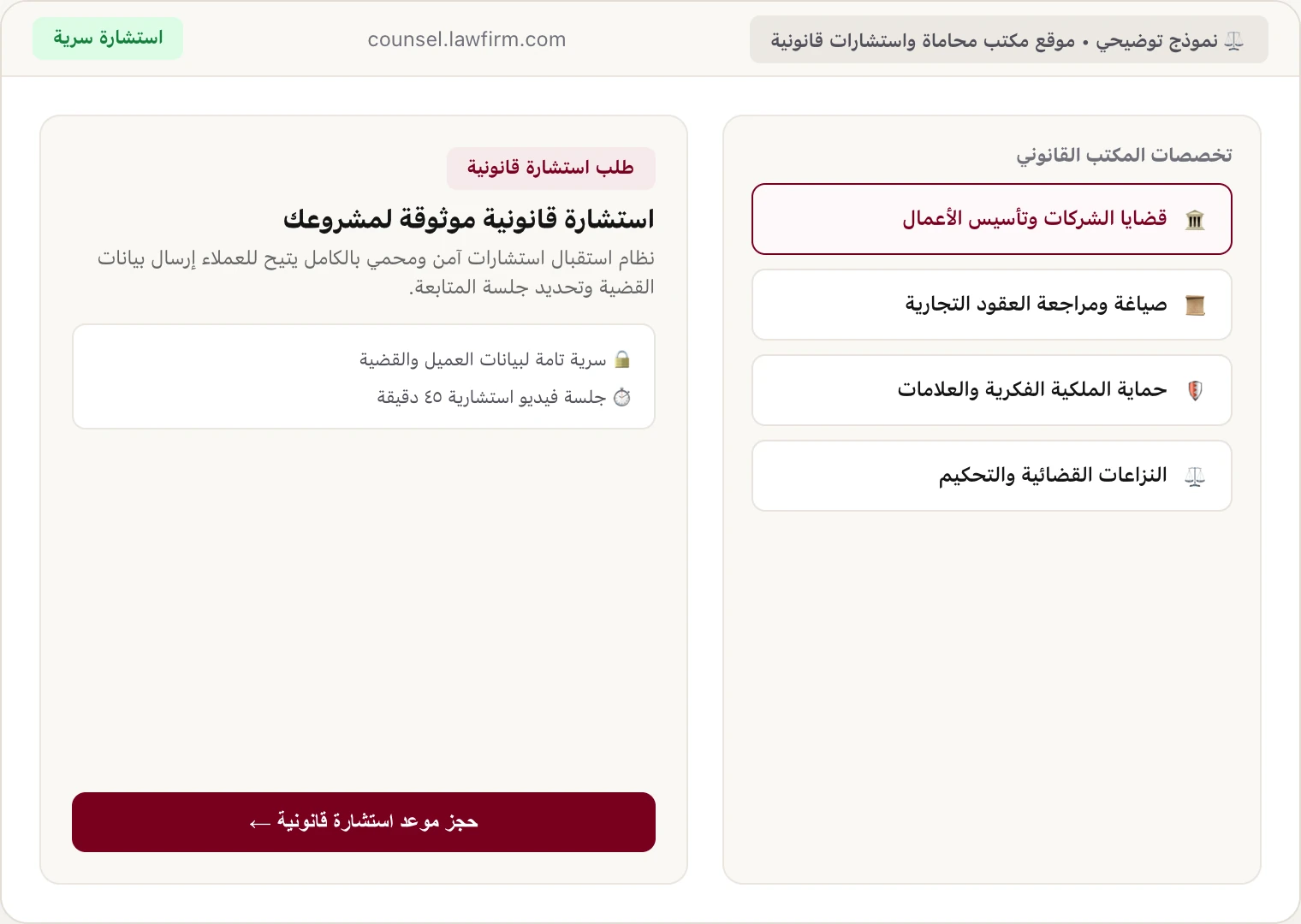Viewport: 1301px width, 924px height.
Task: Click the جلسة فيديو استشارية ٤٥ دقيقة line
Action: pyautogui.click(x=491, y=397)
